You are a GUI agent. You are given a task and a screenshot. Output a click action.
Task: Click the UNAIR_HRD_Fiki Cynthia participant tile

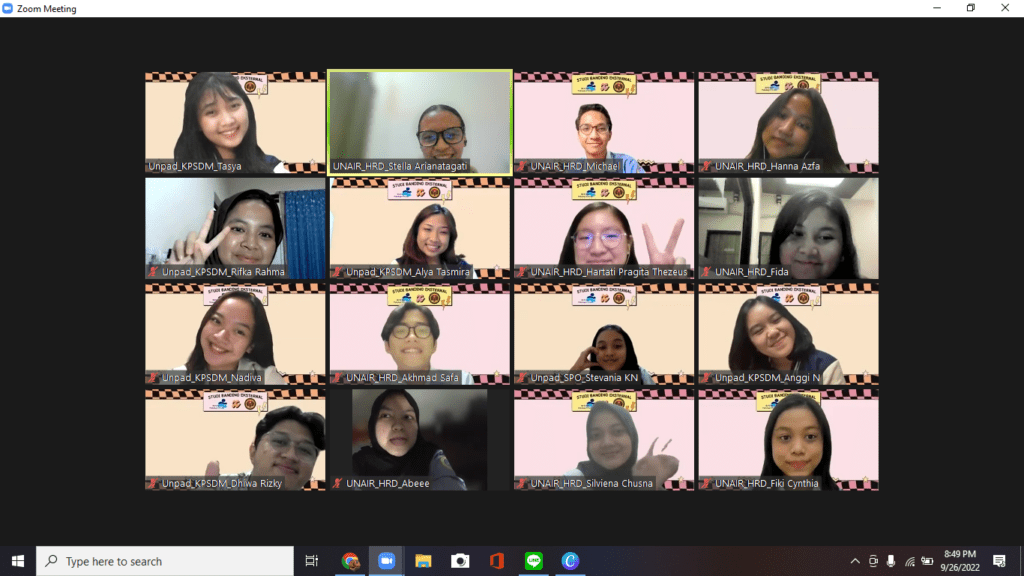click(x=788, y=439)
